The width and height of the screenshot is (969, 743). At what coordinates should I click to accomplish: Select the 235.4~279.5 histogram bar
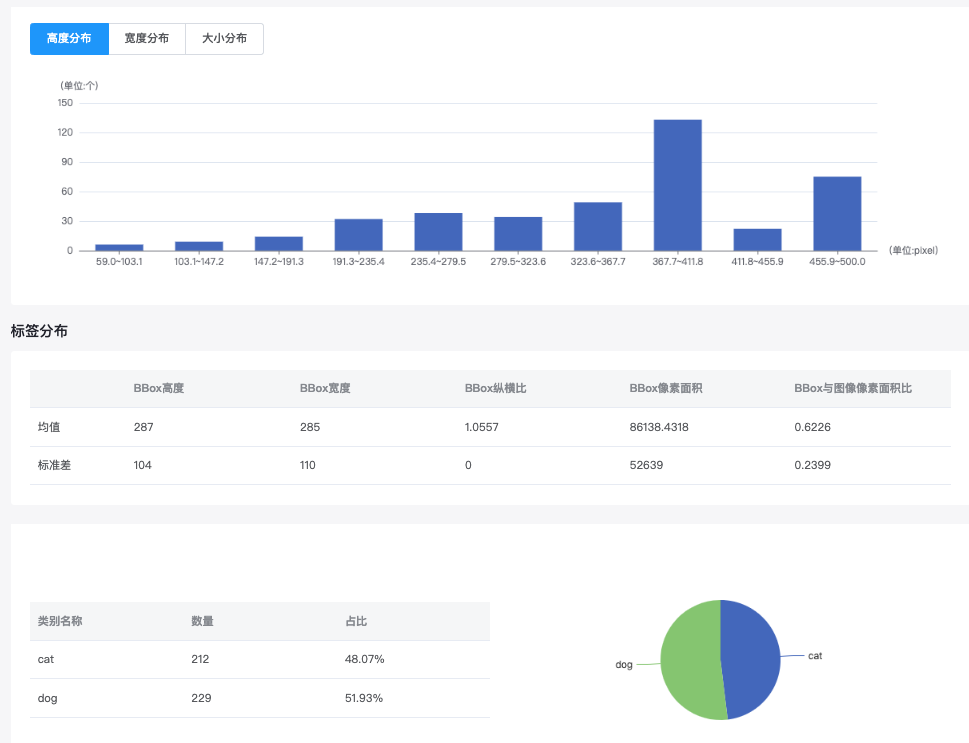[x=438, y=232]
